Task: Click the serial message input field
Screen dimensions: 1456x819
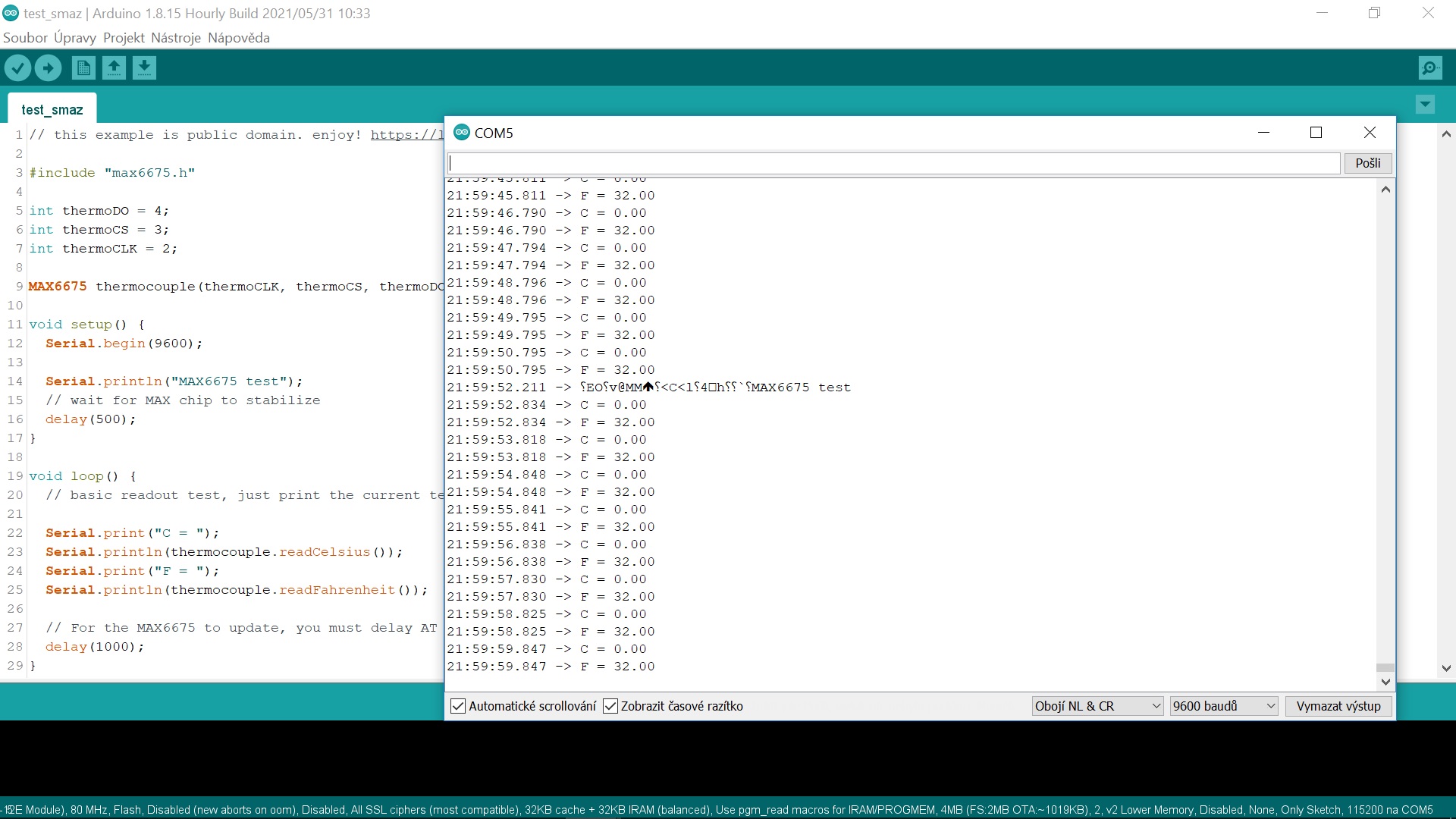Action: [x=893, y=163]
